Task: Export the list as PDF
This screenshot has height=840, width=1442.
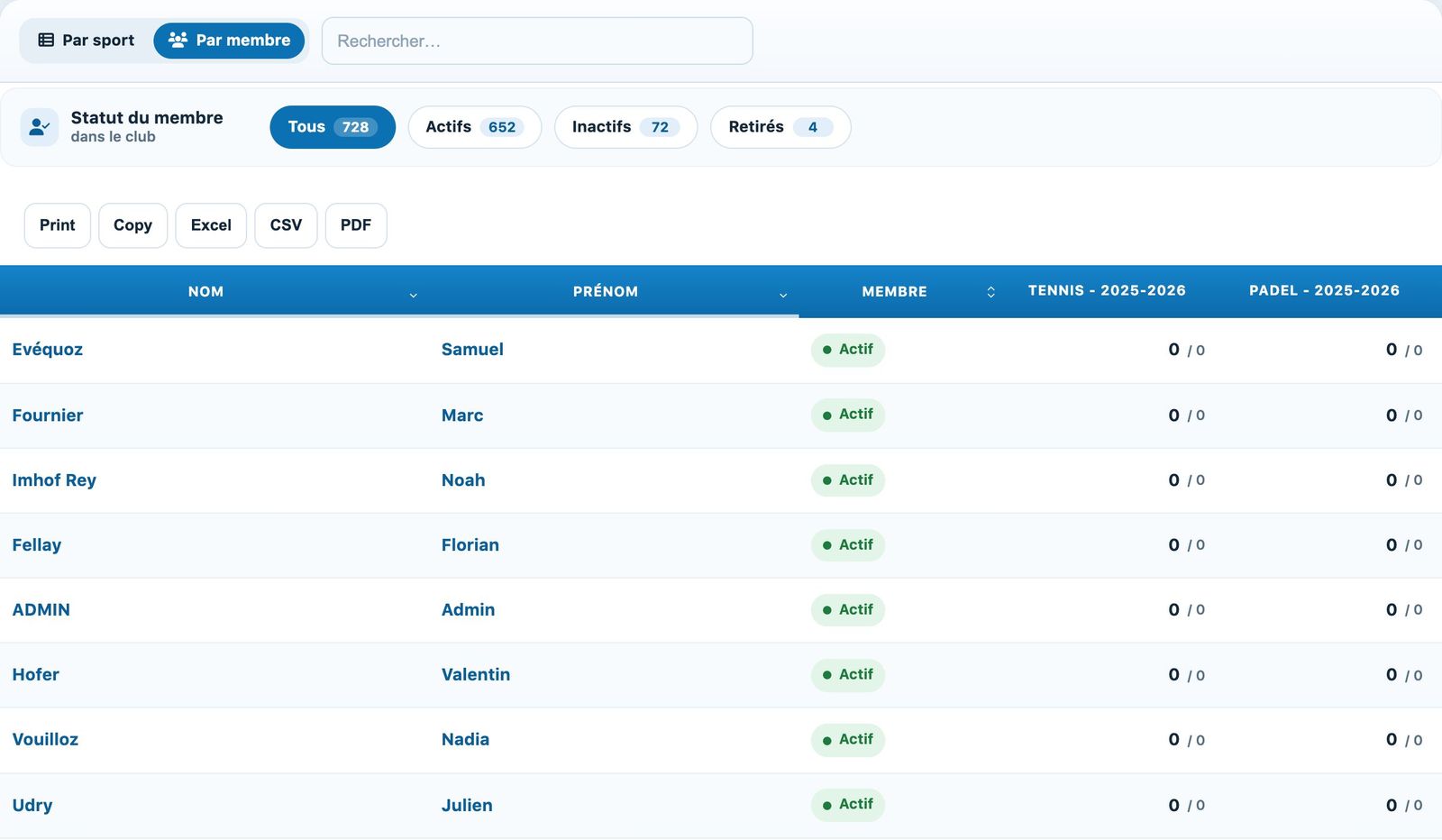Action: click(356, 225)
